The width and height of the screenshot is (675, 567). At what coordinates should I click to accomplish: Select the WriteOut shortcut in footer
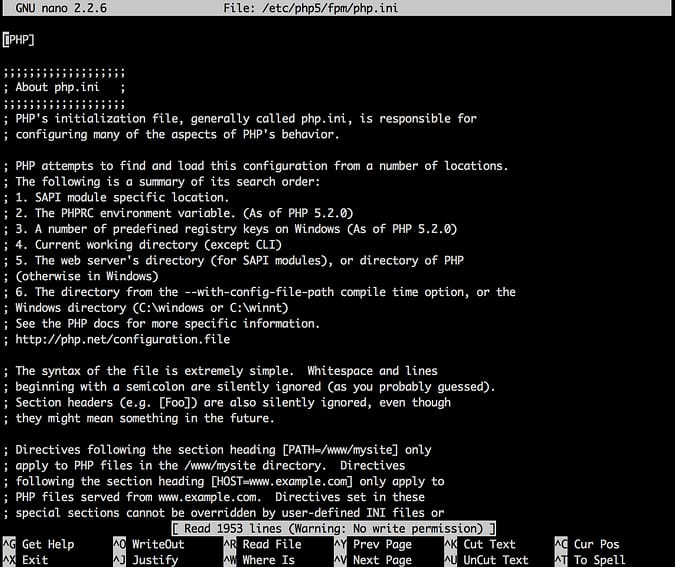(x=157, y=544)
